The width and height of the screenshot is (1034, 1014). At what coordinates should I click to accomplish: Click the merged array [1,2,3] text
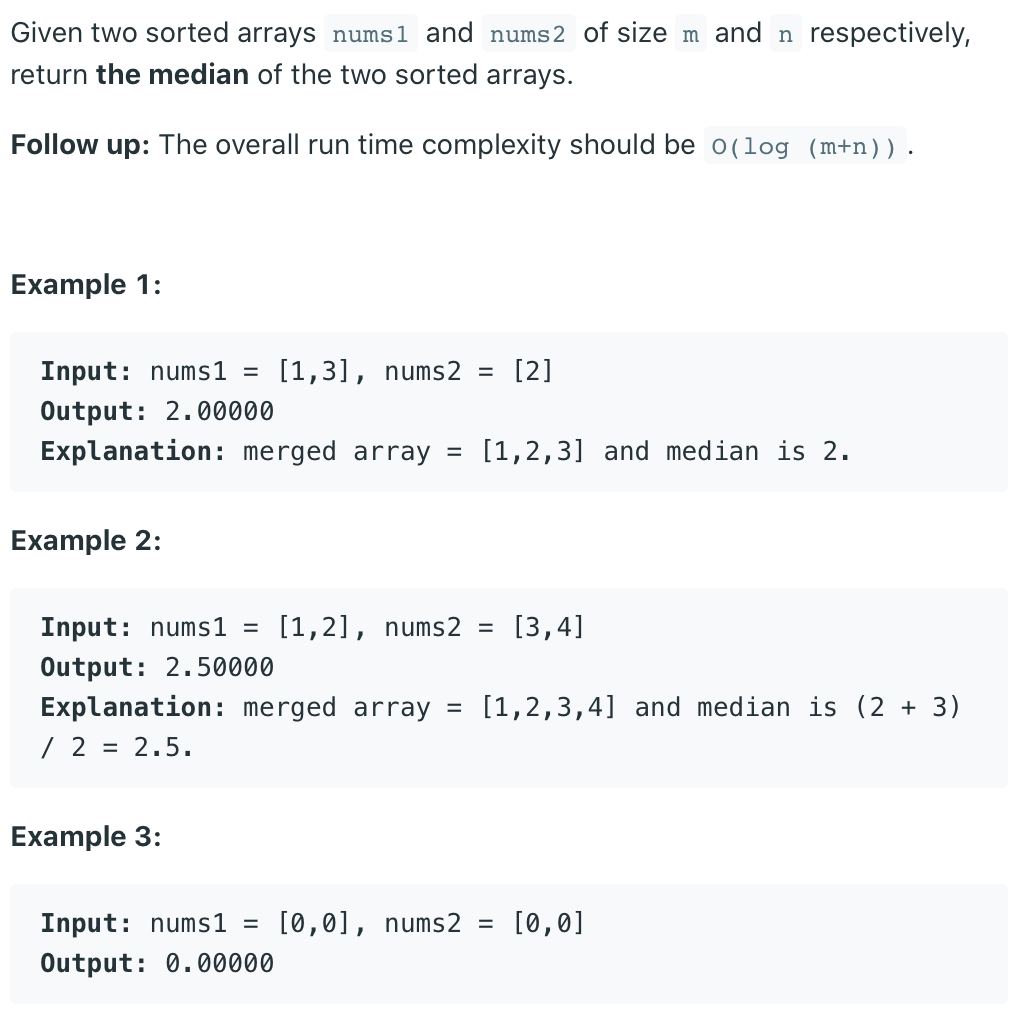tap(533, 451)
